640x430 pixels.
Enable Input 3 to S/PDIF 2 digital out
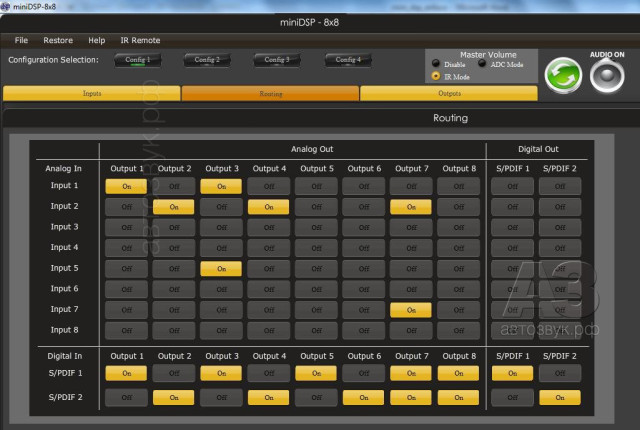point(560,228)
